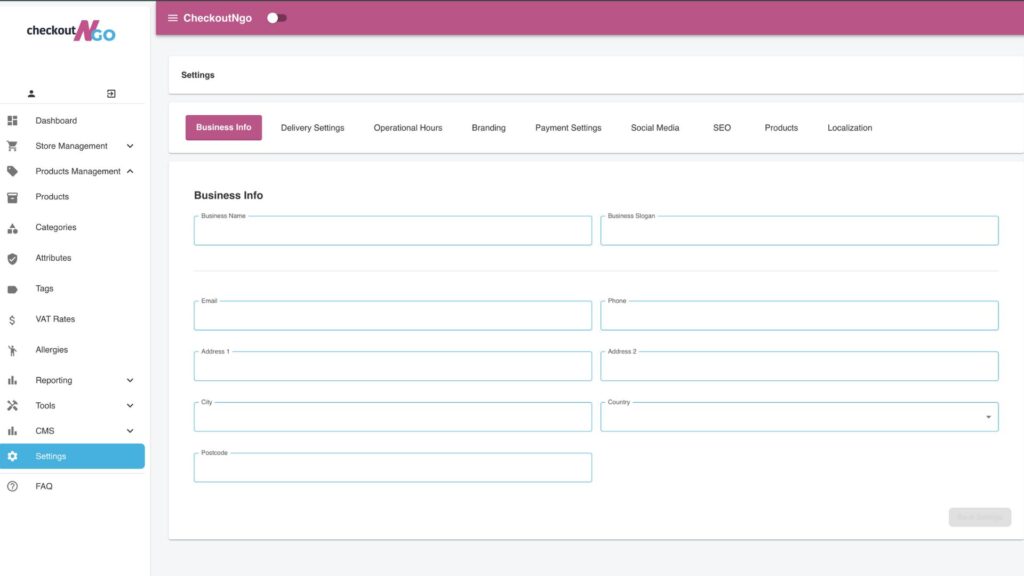Click the user profile icon in sidebar

[32, 94]
